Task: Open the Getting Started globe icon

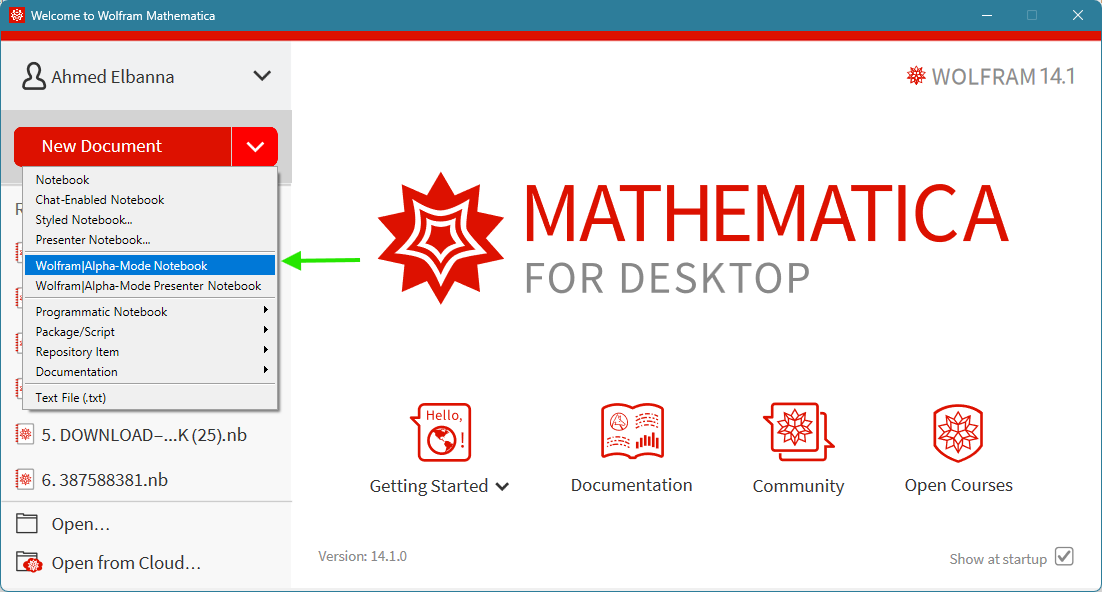Action: (x=441, y=432)
